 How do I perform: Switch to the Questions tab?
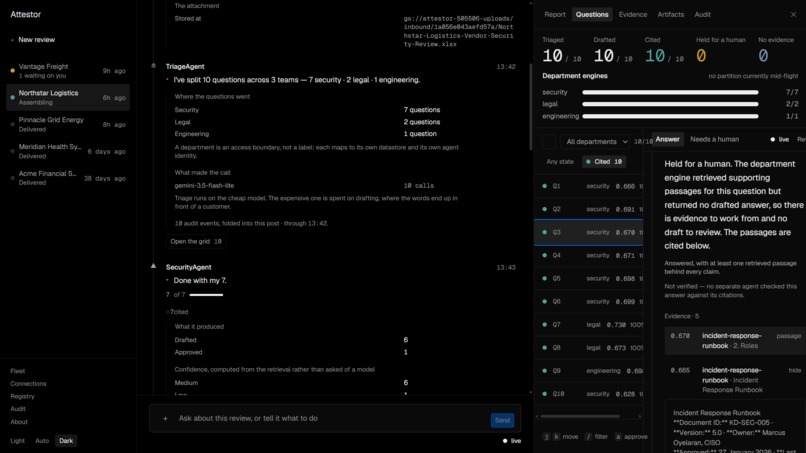[x=592, y=14]
